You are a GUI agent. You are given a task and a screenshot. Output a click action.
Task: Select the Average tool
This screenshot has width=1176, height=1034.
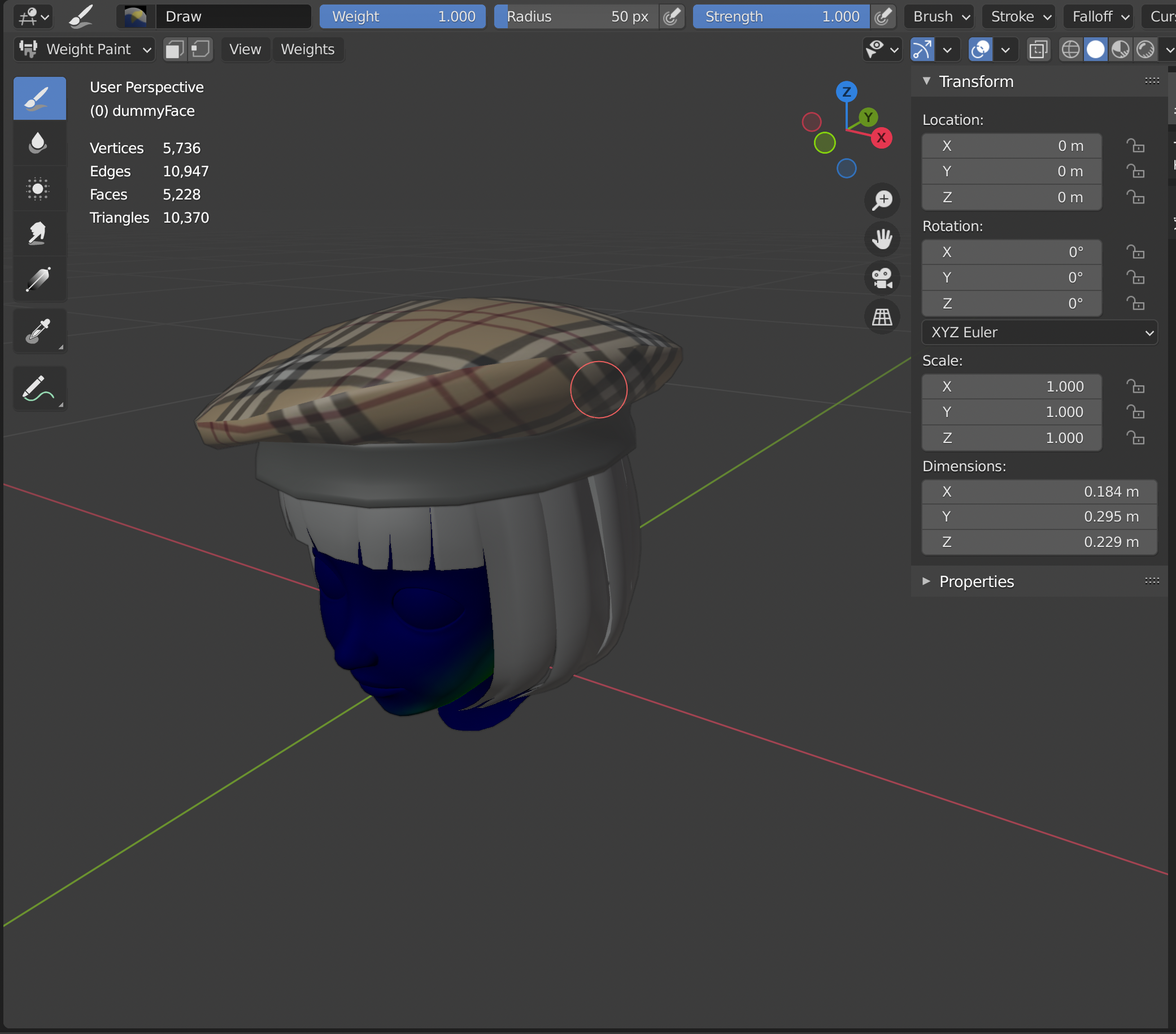point(39,189)
